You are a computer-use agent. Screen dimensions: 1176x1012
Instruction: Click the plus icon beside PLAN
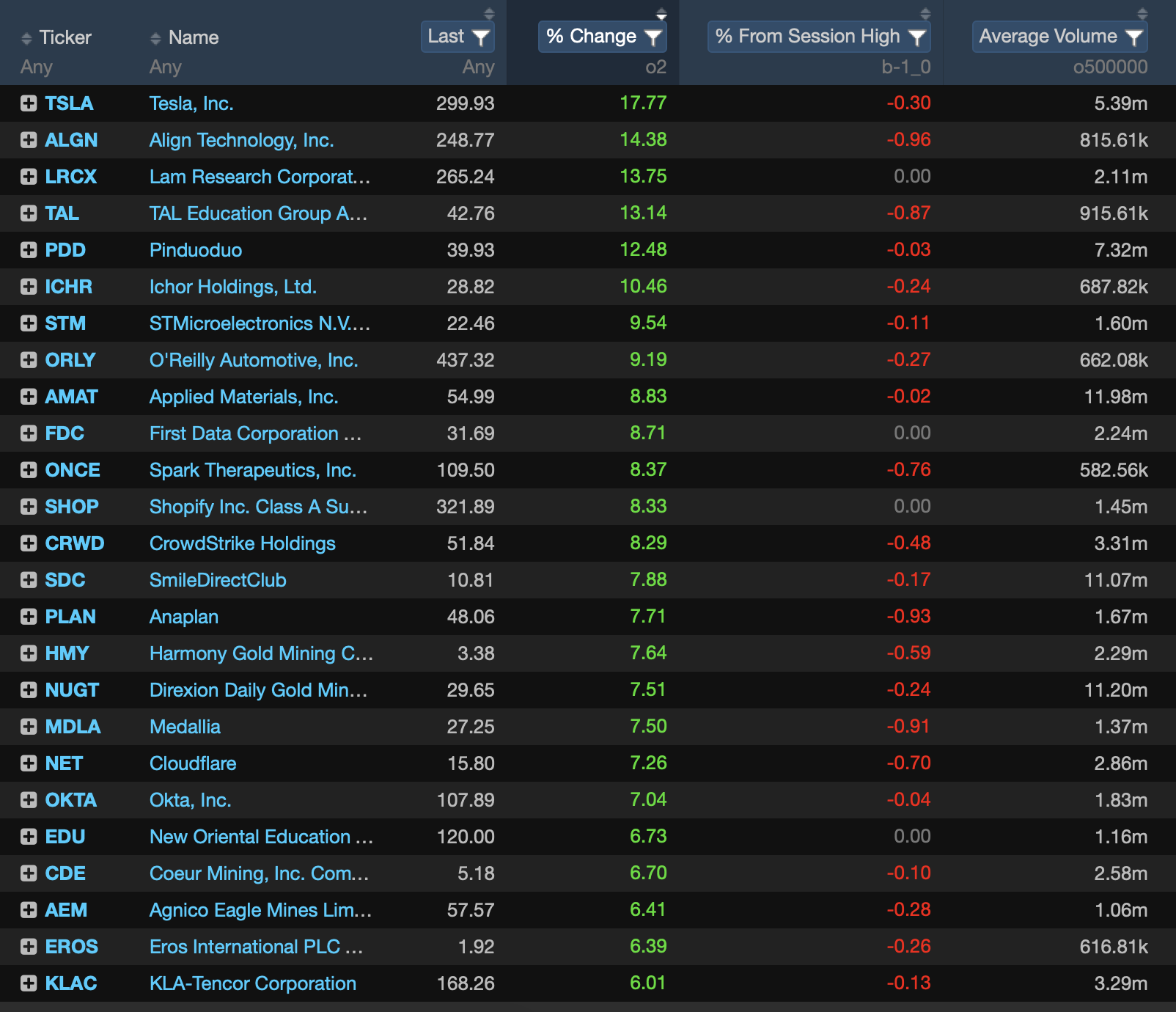tap(29, 617)
